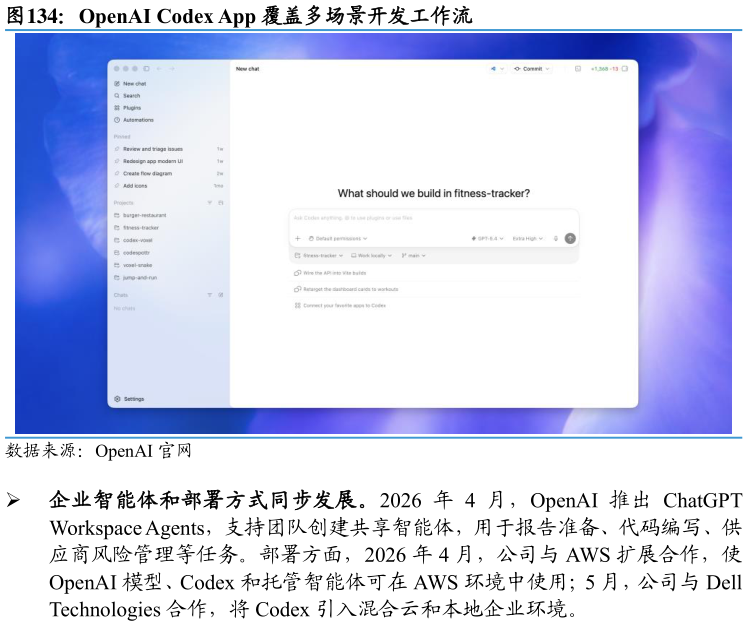This screenshot has width=748, height=626.
Task: Select the codespottr project
Action: pos(132,253)
